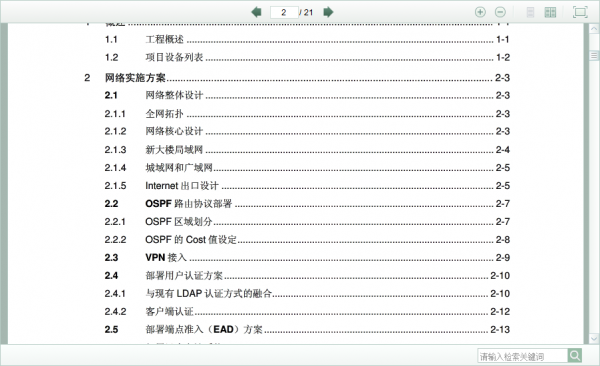
Task: Switch to single page view icon
Action: click(x=530, y=12)
